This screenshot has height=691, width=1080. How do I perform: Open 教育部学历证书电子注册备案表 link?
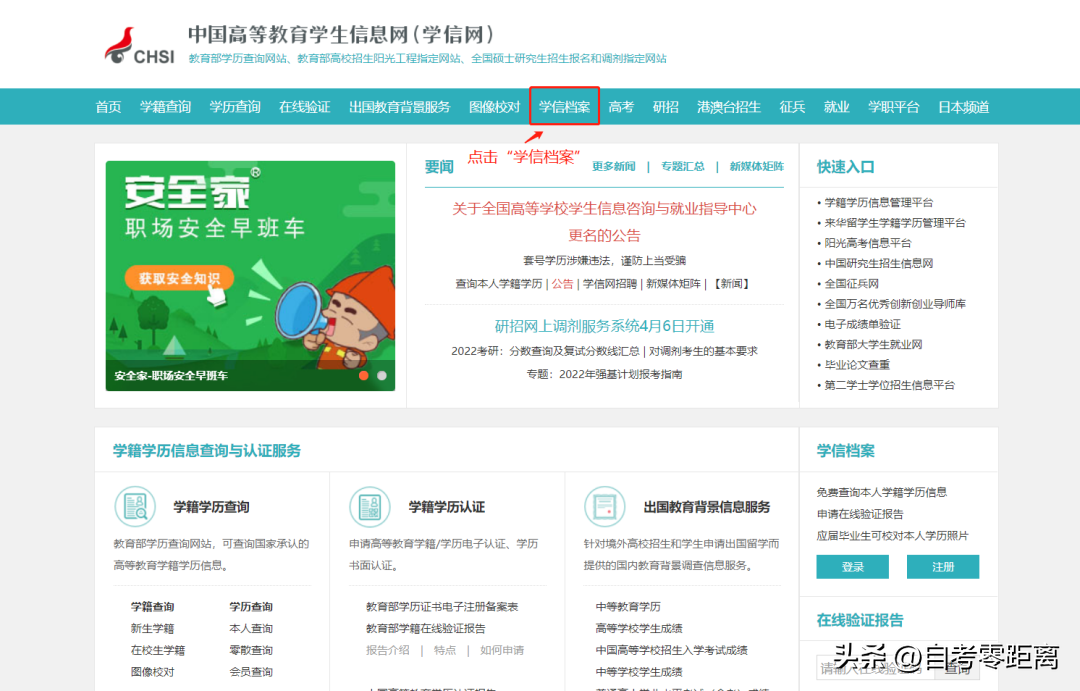tap(442, 606)
